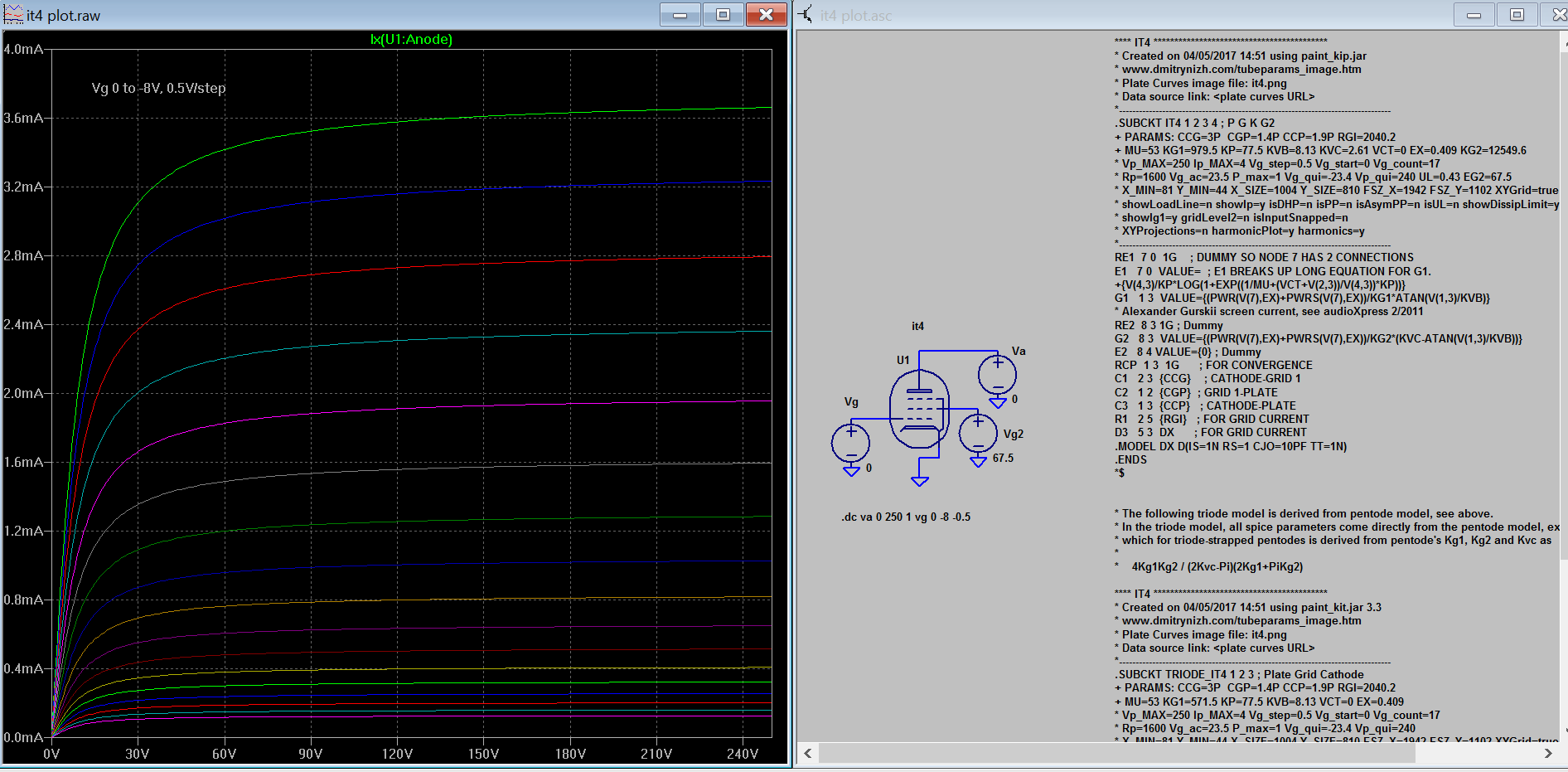Click the '.SUBCKT IT4 1 2 3 4' line

coord(1195,123)
